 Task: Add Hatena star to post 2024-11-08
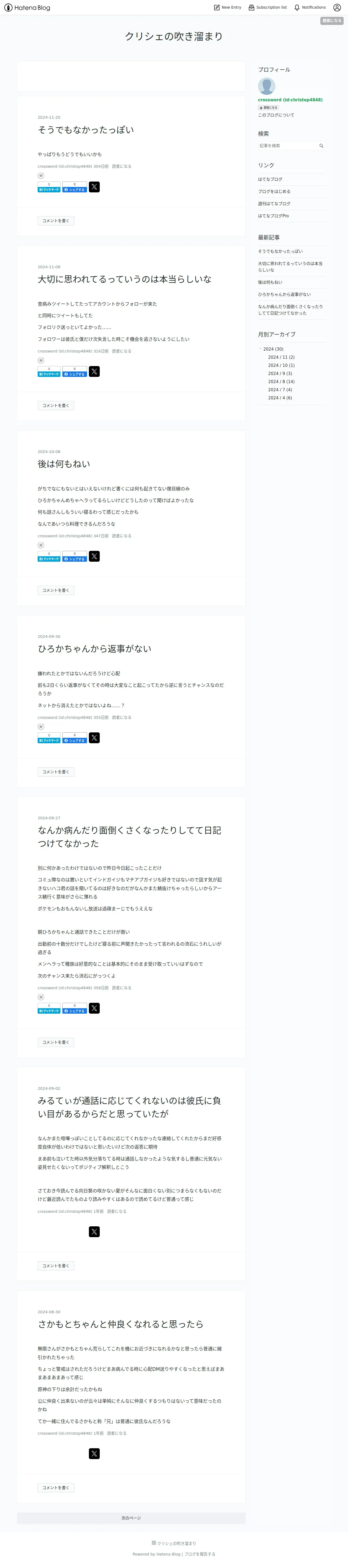tap(41, 360)
